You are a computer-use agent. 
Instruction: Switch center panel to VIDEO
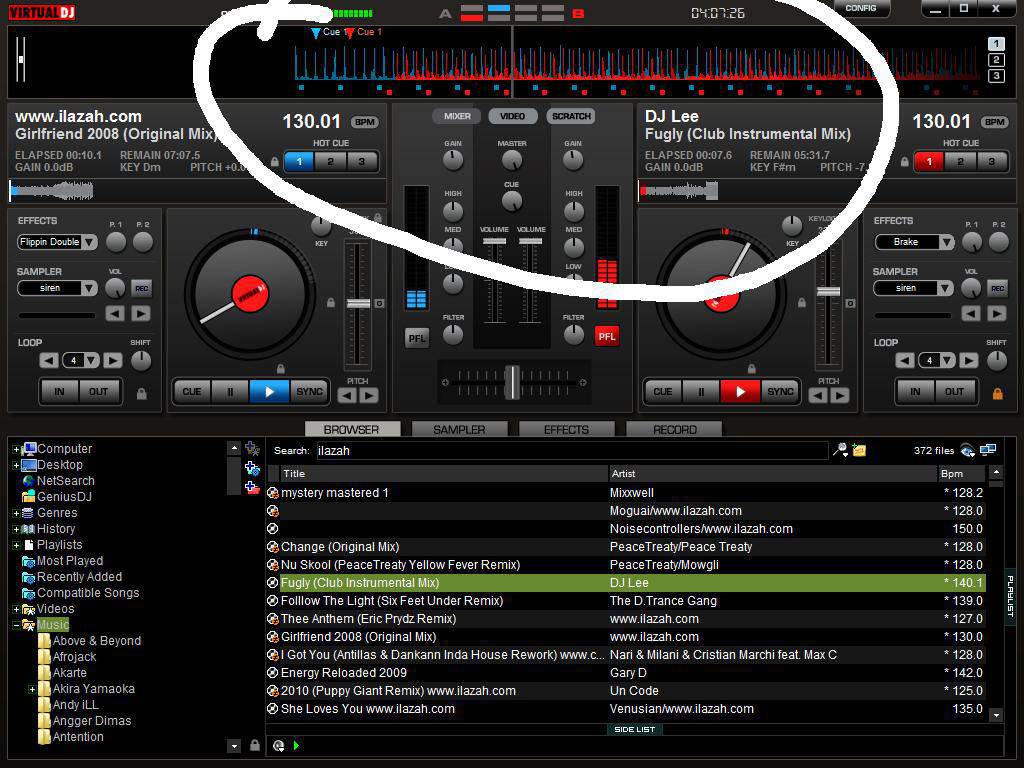[513, 116]
